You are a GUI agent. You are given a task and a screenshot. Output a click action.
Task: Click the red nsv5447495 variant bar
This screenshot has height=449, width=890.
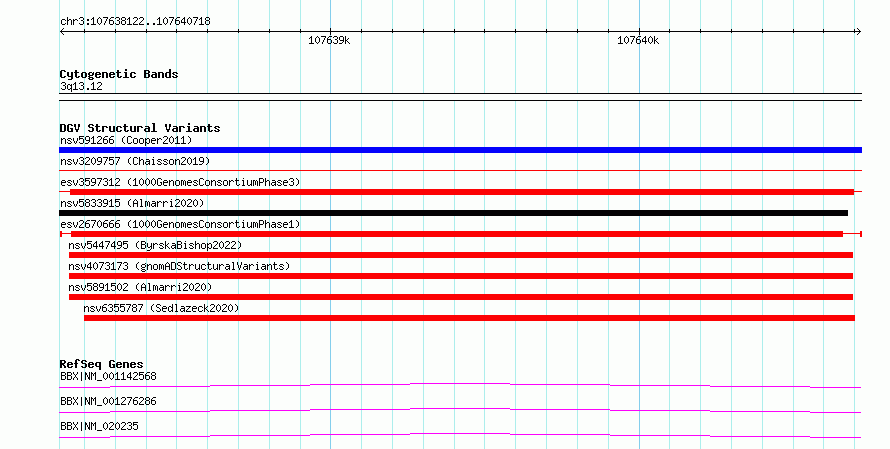click(461, 255)
